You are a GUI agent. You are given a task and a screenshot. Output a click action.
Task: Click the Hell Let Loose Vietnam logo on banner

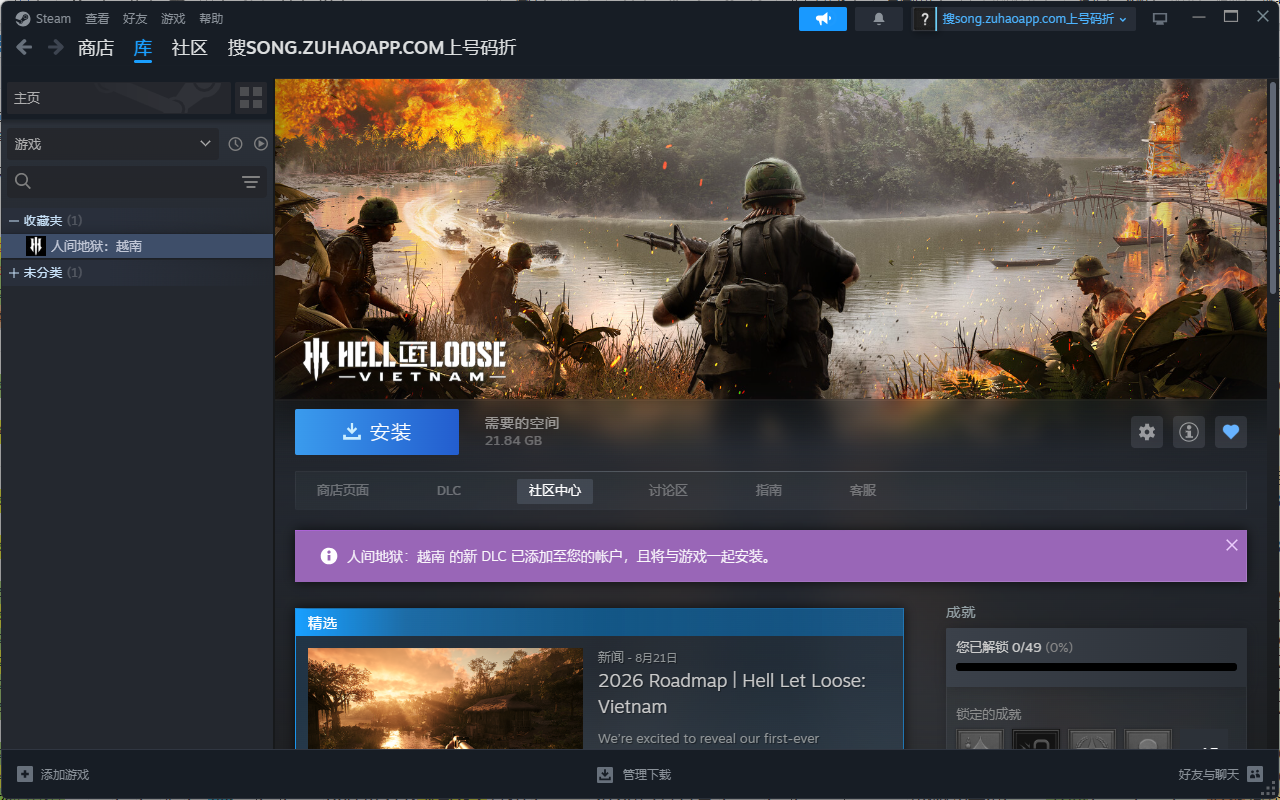click(404, 359)
